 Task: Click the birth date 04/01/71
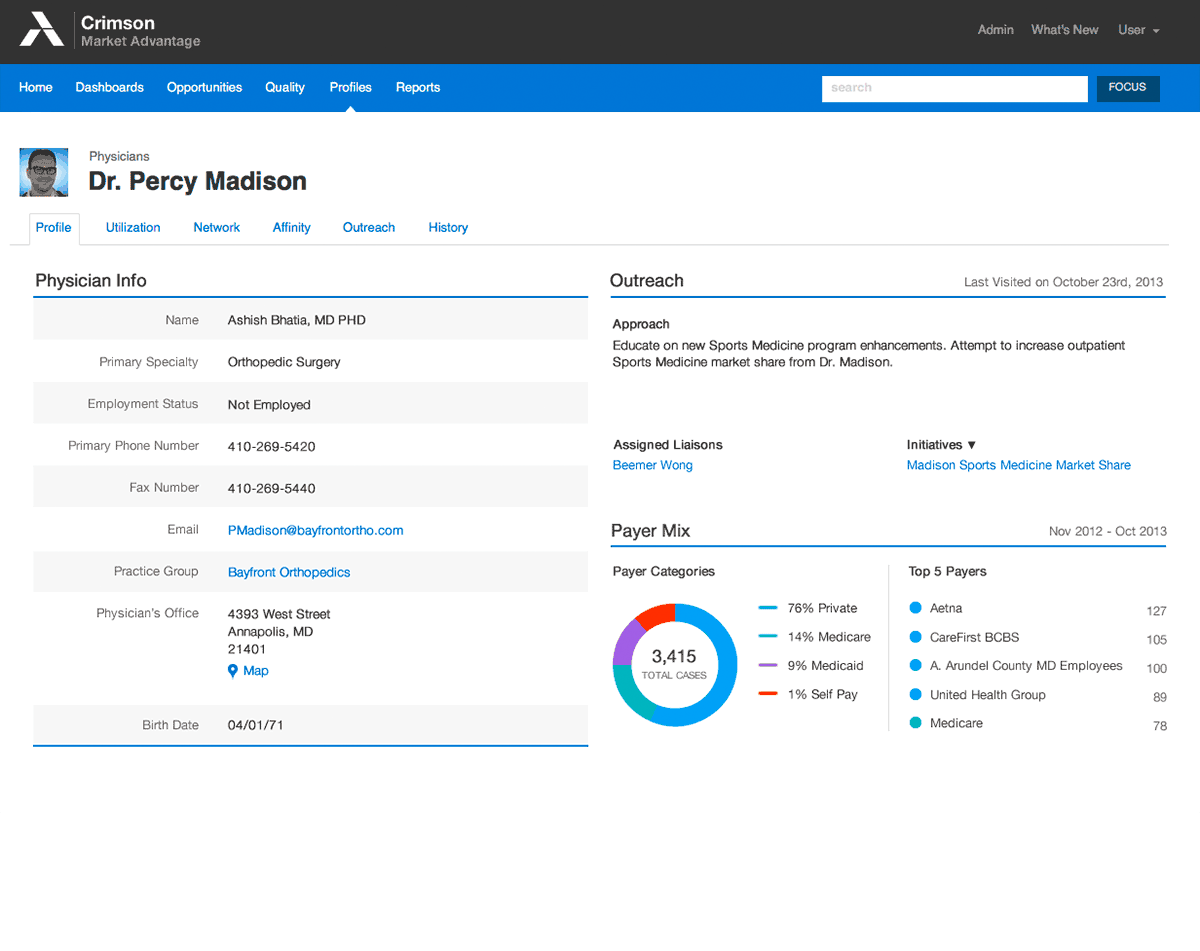[x=256, y=725]
